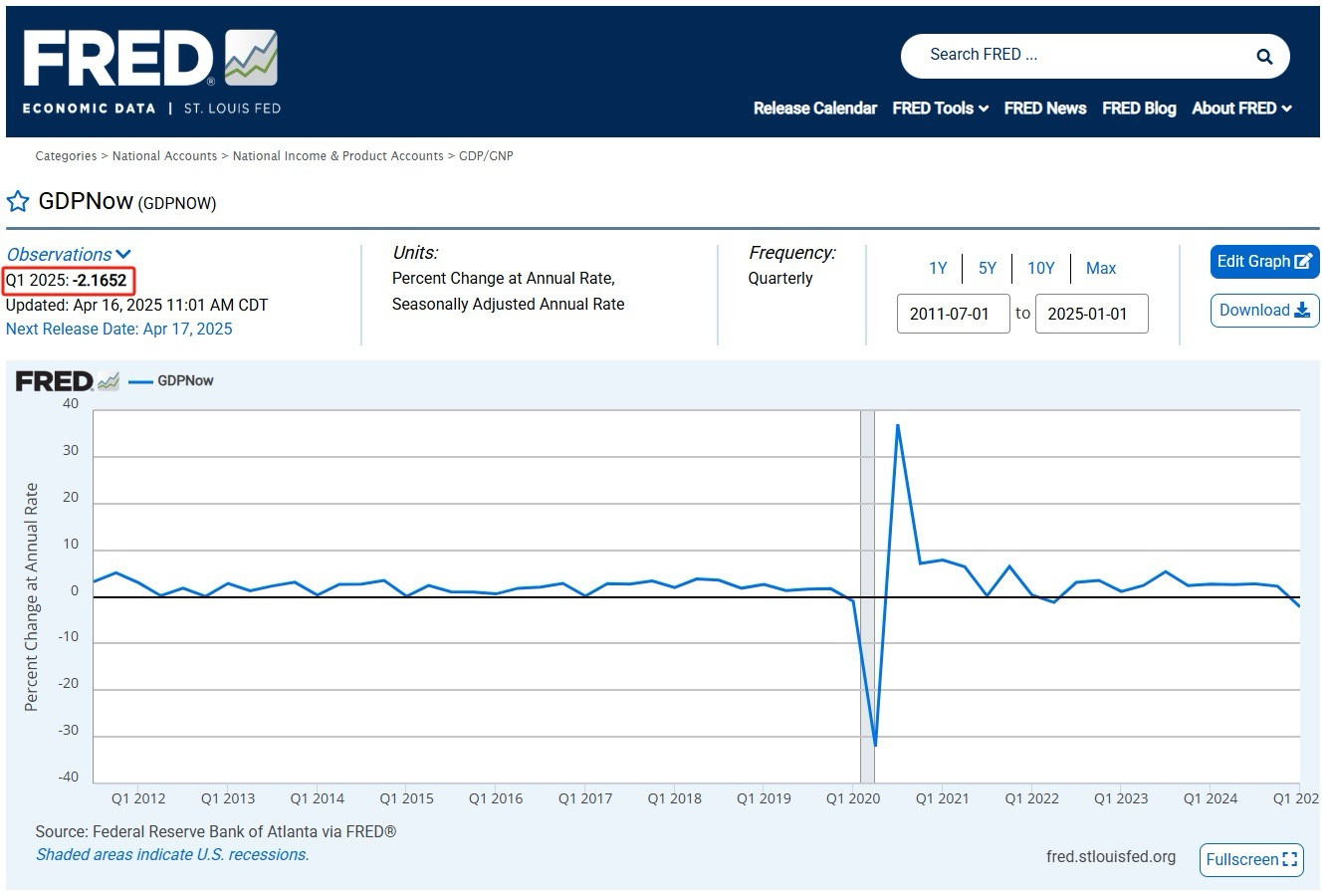This screenshot has width=1330, height=896.
Task: Click the National Accounts breadcrumb
Action: tap(164, 156)
